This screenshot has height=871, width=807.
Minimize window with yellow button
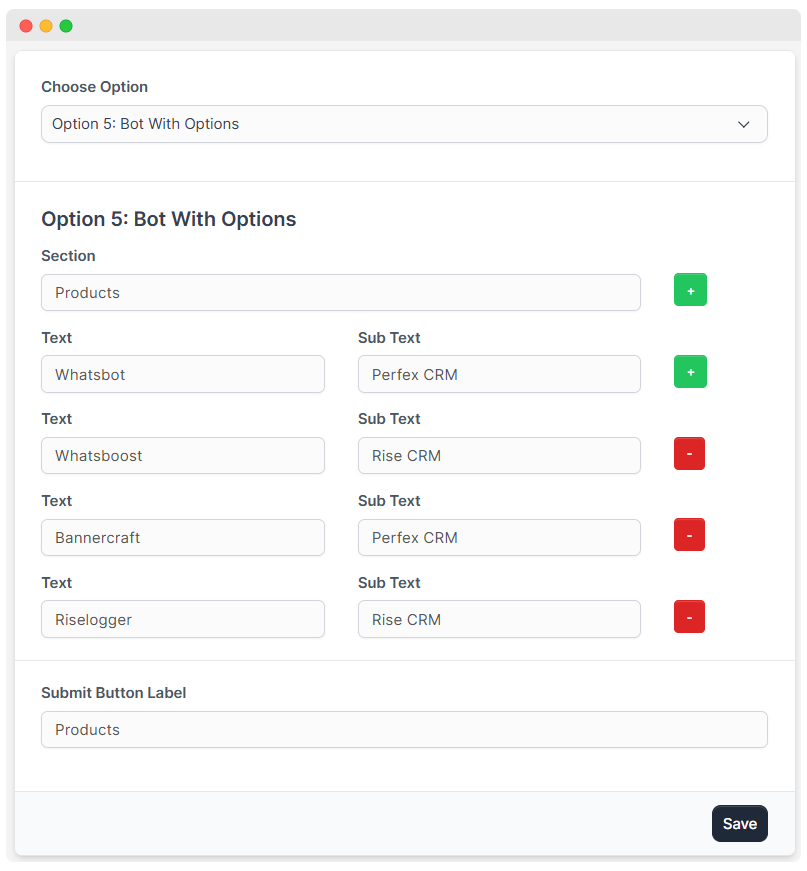click(x=46, y=26)
